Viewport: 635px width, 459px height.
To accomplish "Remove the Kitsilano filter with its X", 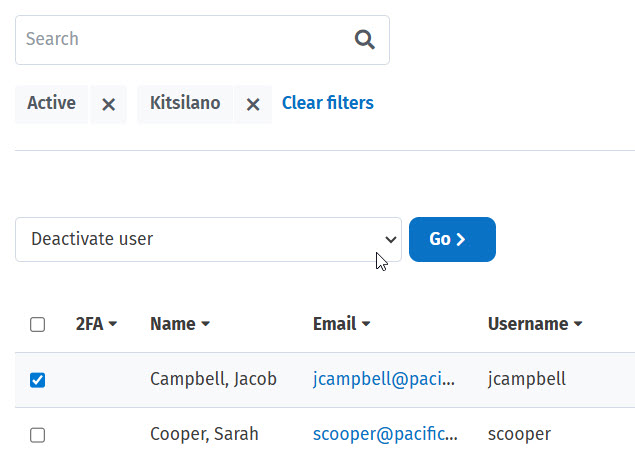I will coord(253,104).
